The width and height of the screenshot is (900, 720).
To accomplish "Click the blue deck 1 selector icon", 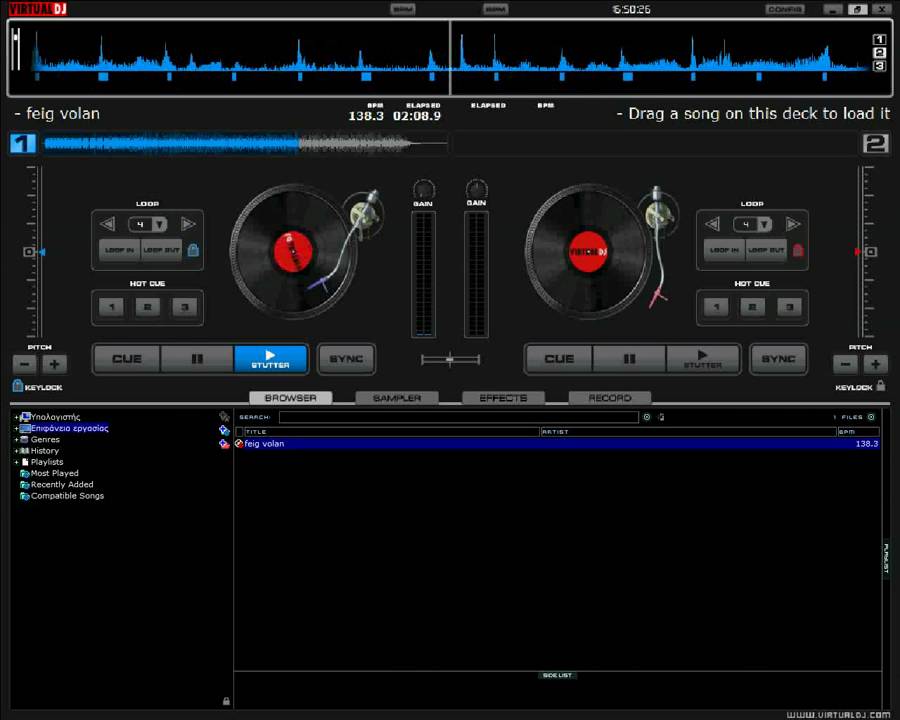I will click(x=23, y=143).
